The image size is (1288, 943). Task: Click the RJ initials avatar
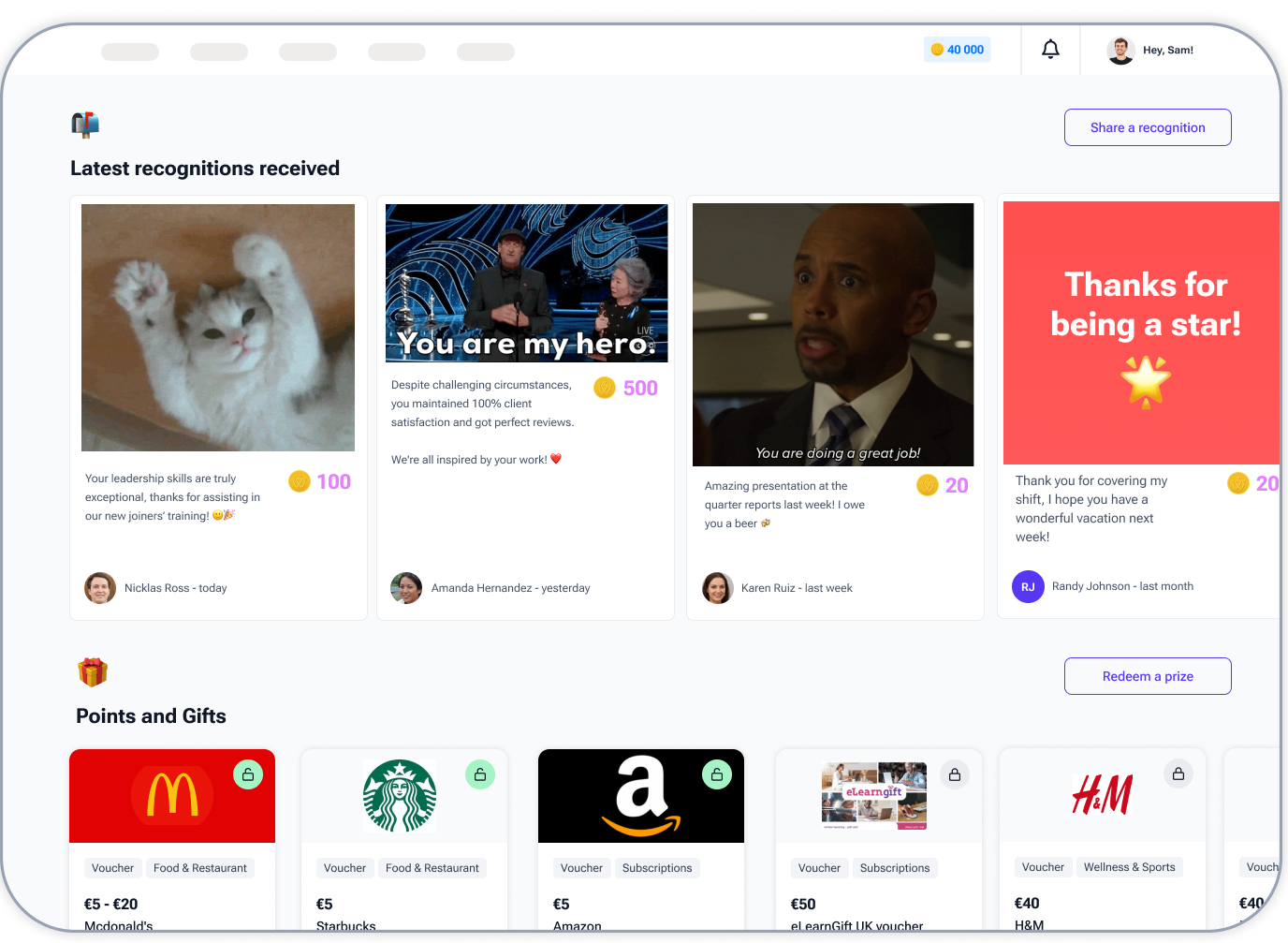(1028, 587)
